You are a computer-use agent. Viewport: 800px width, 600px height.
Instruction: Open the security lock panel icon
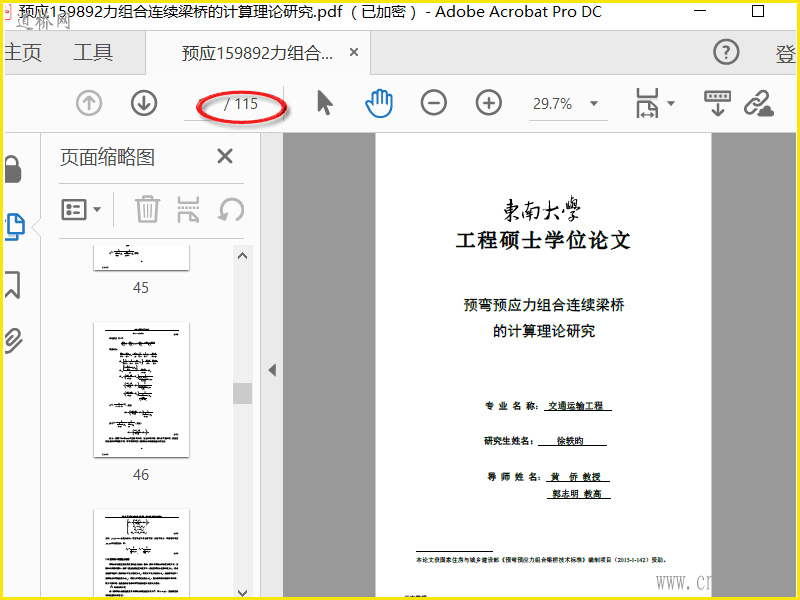pyautogui.click(x=13, y=169)
